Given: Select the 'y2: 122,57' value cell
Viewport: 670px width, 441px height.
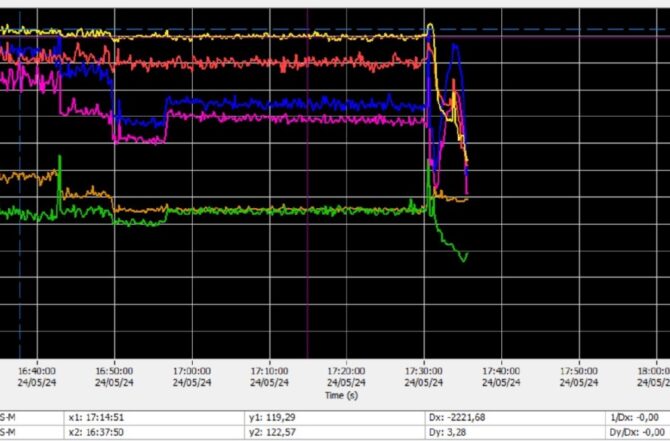Looking at the screenshot, I should point(335,432).
